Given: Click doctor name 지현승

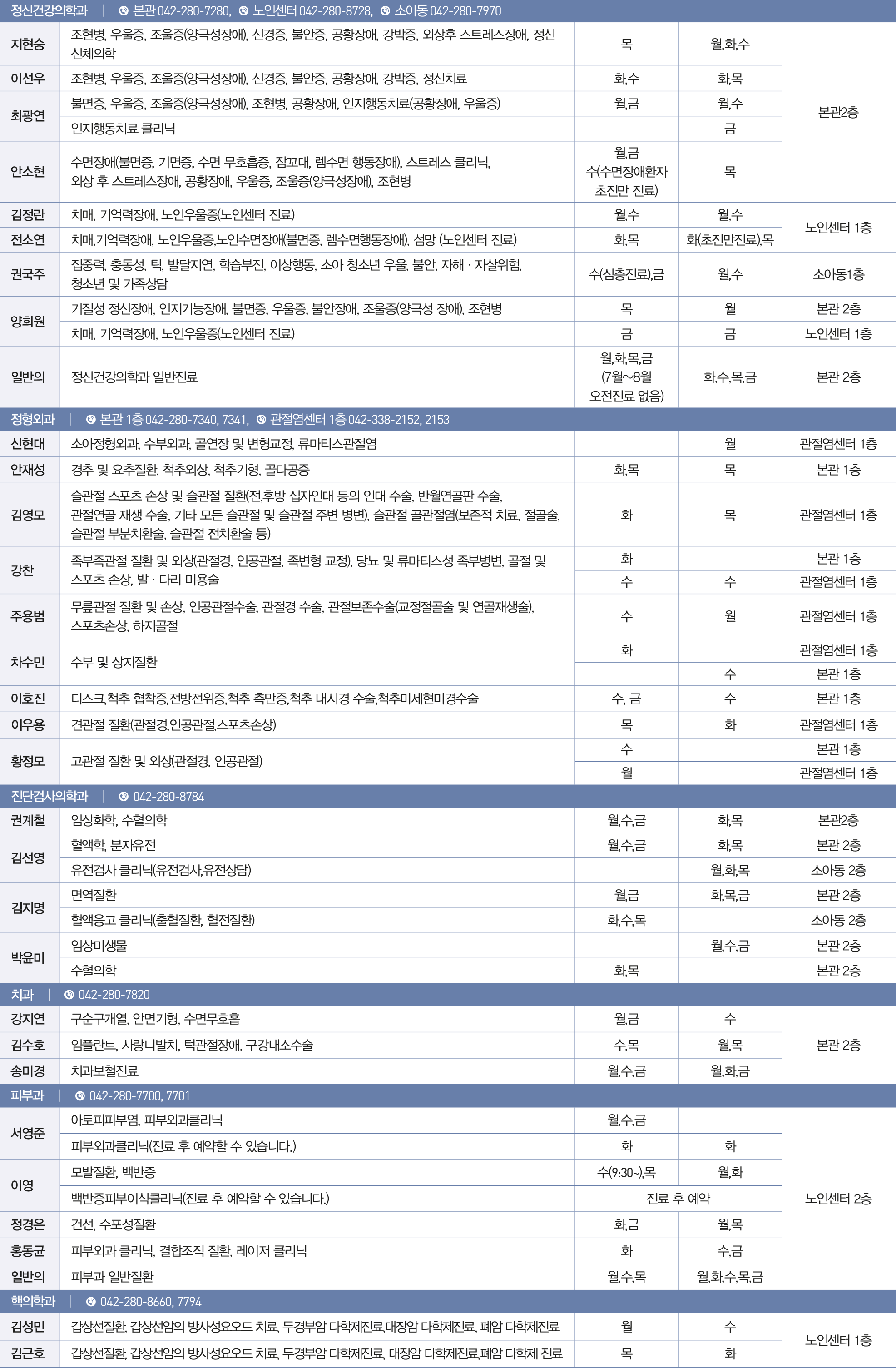Looking at the screenshot, I should [x=28, y=44].
